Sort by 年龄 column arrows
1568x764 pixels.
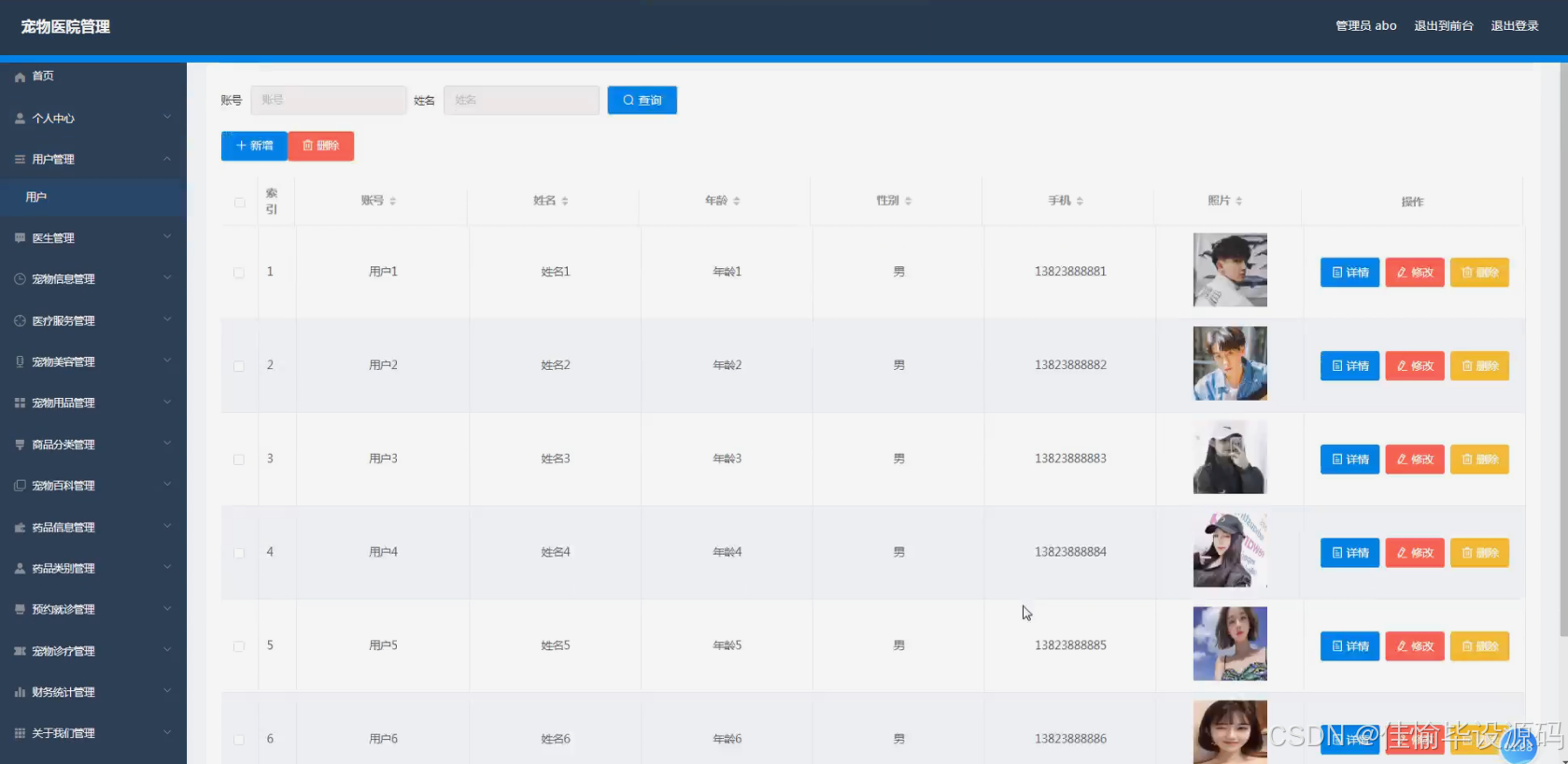(737, 201)
